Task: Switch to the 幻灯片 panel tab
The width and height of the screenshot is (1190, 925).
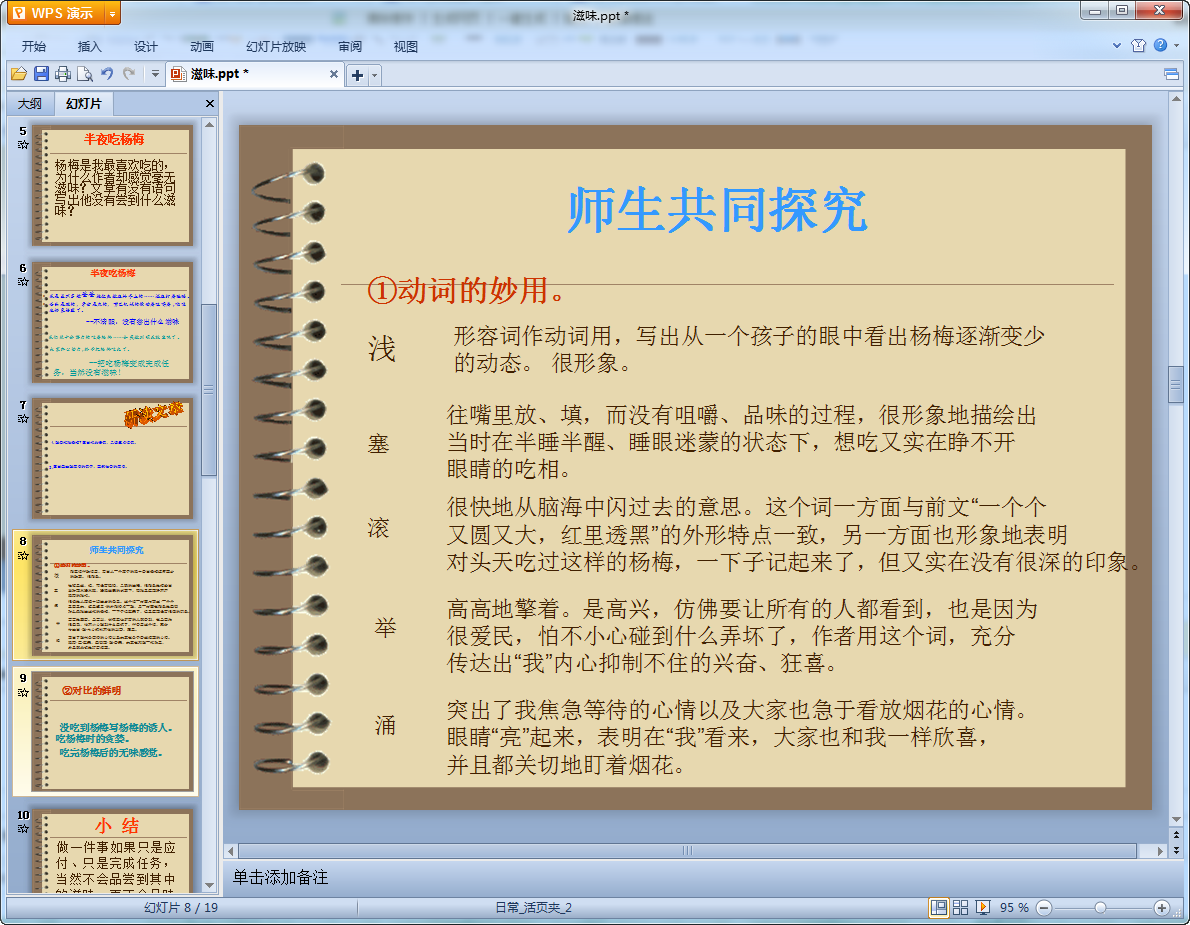Action: click(x=83, y=103)
